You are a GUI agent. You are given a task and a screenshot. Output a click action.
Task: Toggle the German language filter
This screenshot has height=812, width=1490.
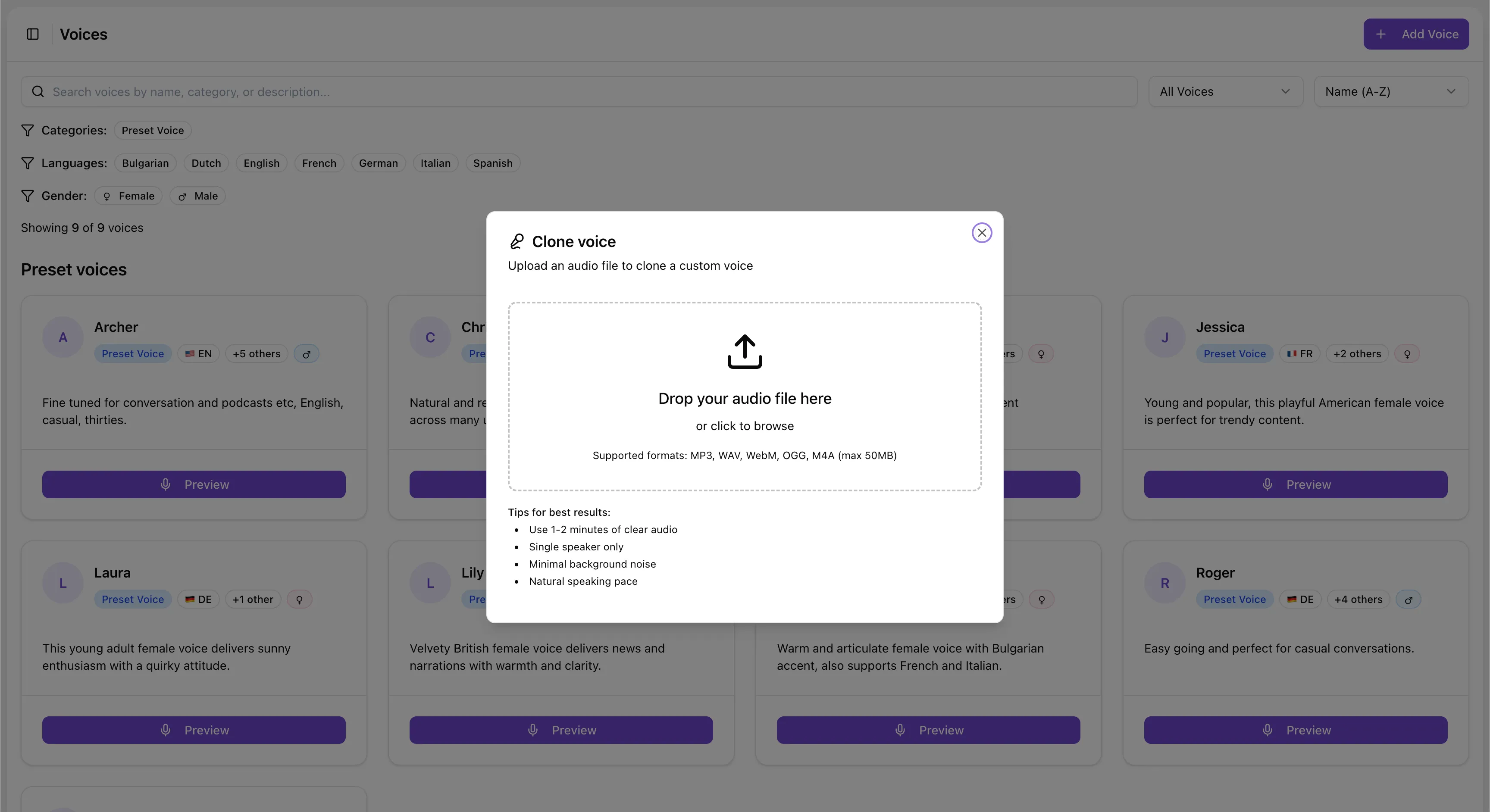click(x=378, y=164)
